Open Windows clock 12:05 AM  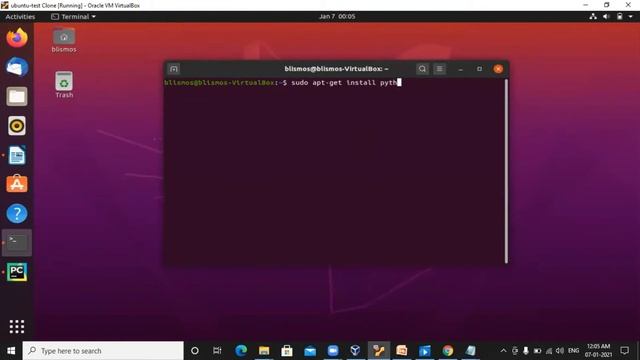point(598,351)
